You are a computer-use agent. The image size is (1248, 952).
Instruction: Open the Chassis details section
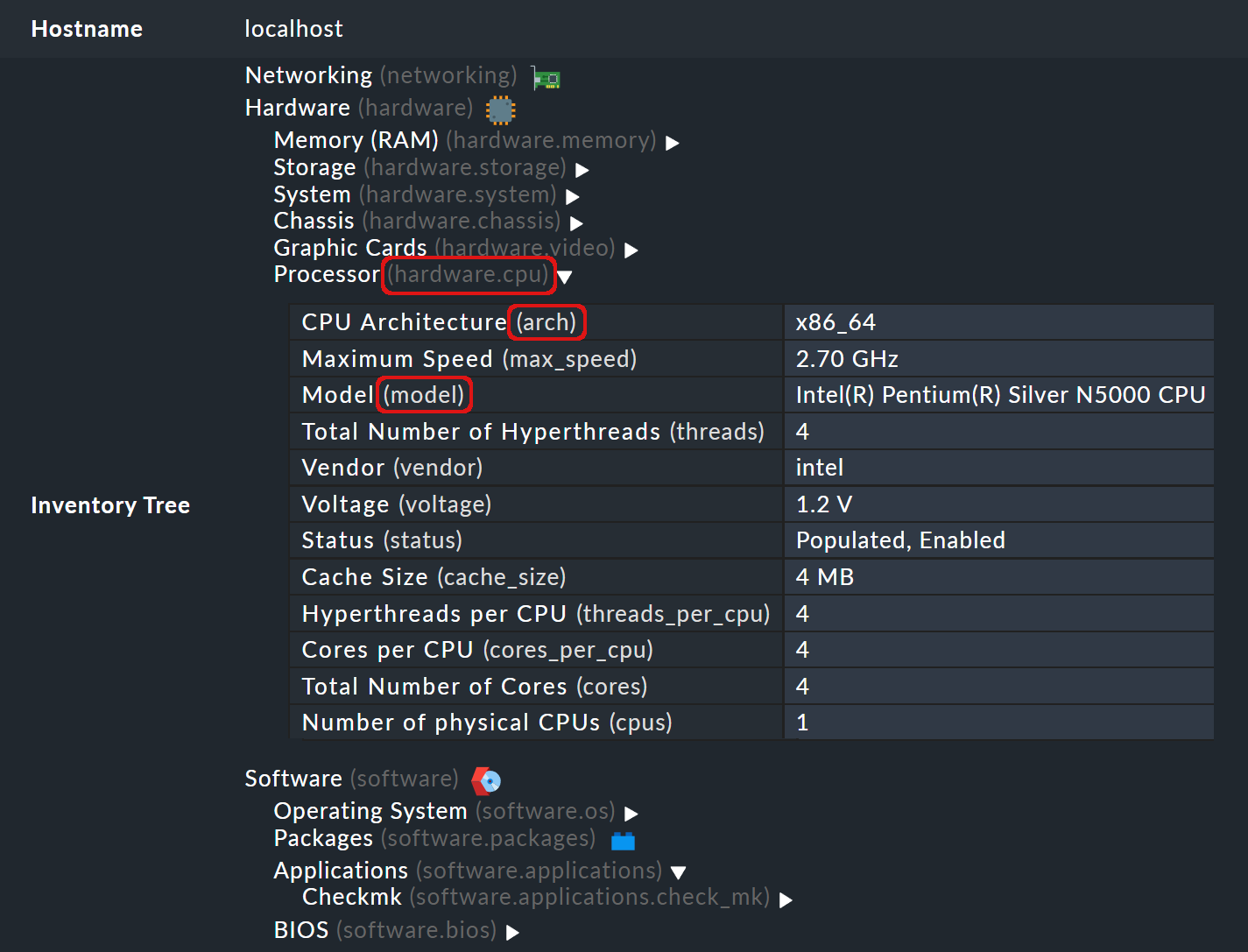coord(577,224)
